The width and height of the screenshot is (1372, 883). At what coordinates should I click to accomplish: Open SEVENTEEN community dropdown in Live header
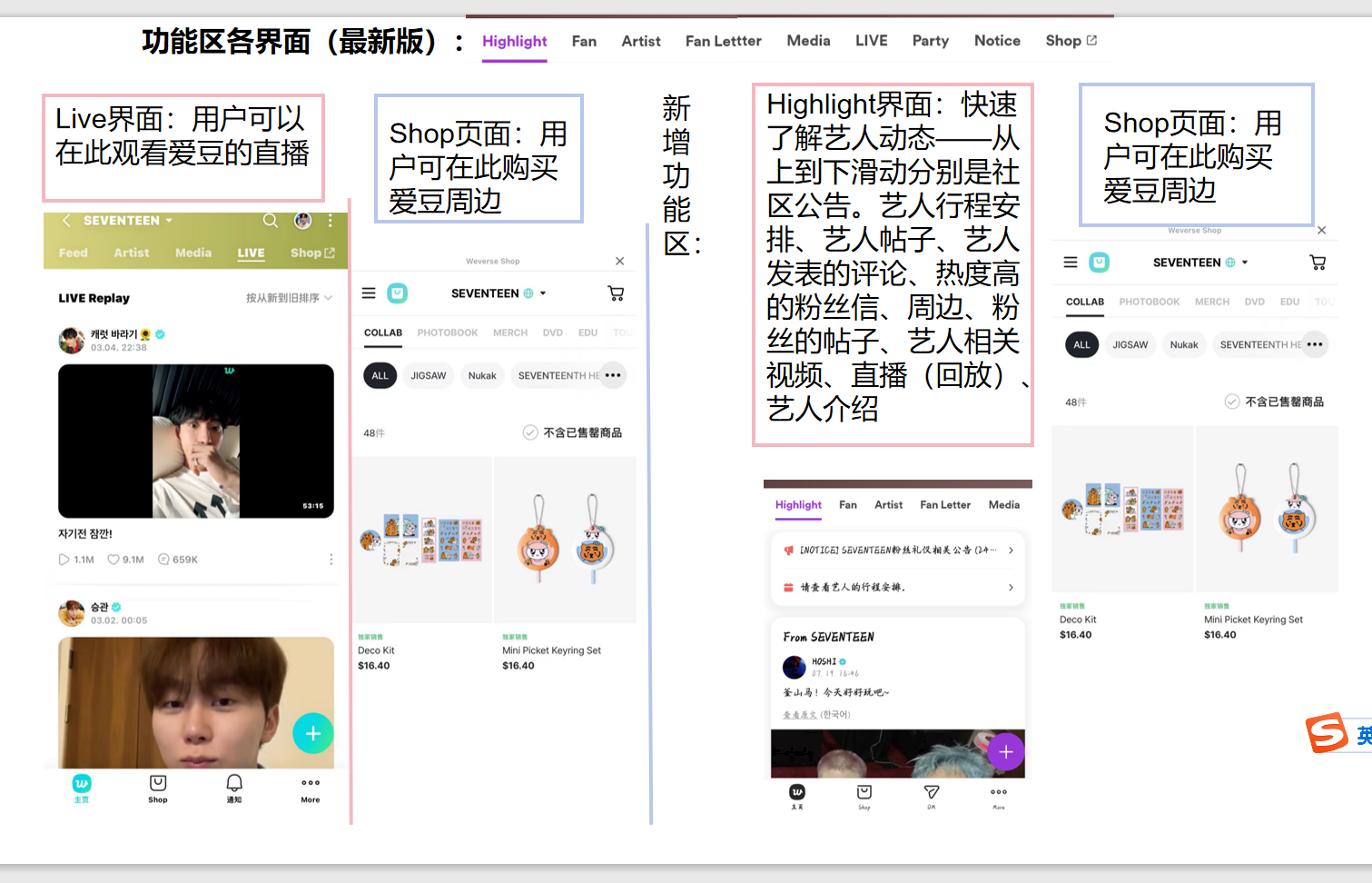(x=127, y=221)
